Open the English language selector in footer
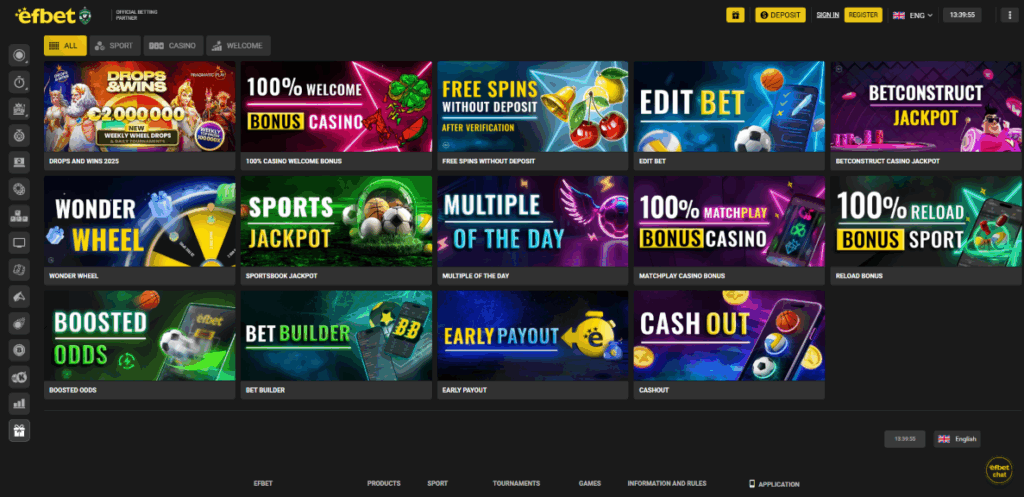 tap(957, 439)
